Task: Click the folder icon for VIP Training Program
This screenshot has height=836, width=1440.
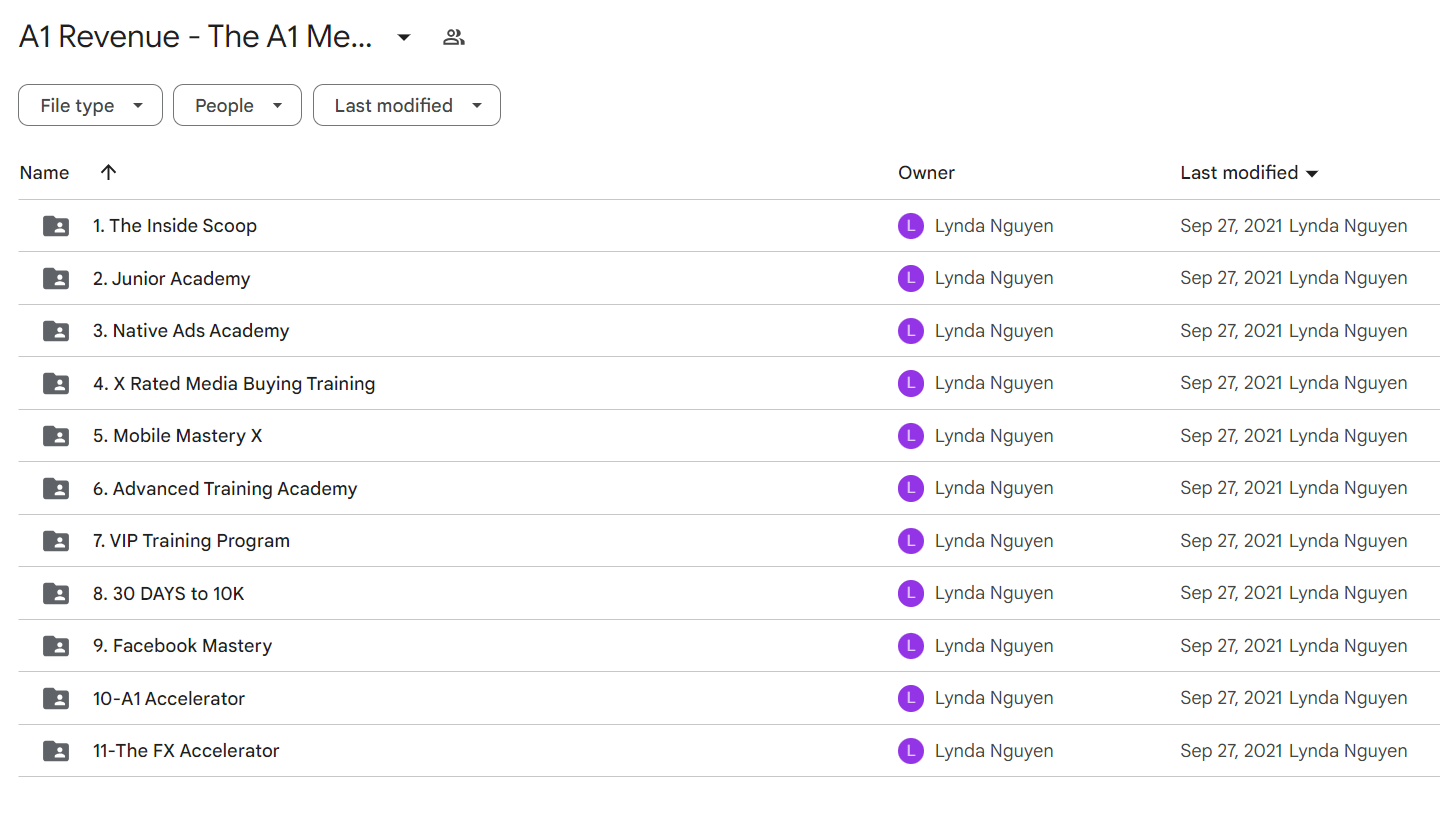Action: tap(56, 541)
